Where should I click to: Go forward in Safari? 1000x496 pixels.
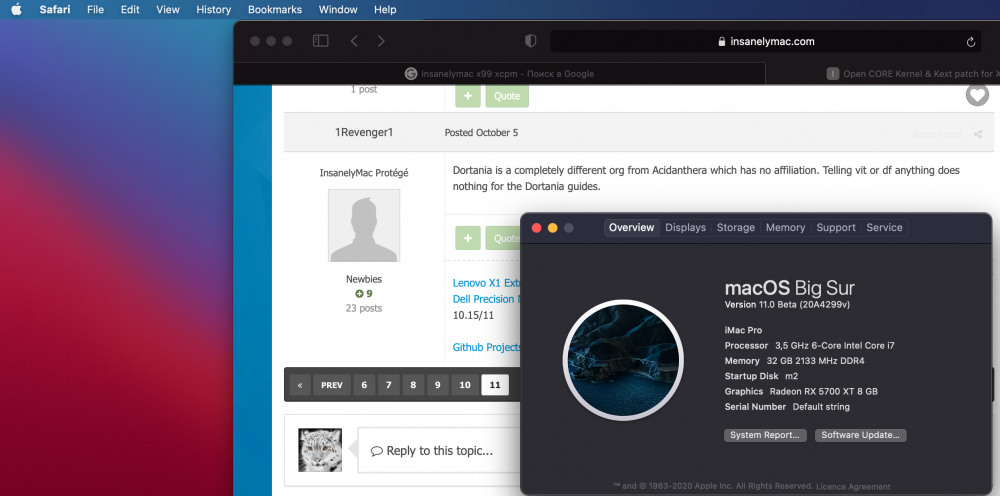(381, 41)
